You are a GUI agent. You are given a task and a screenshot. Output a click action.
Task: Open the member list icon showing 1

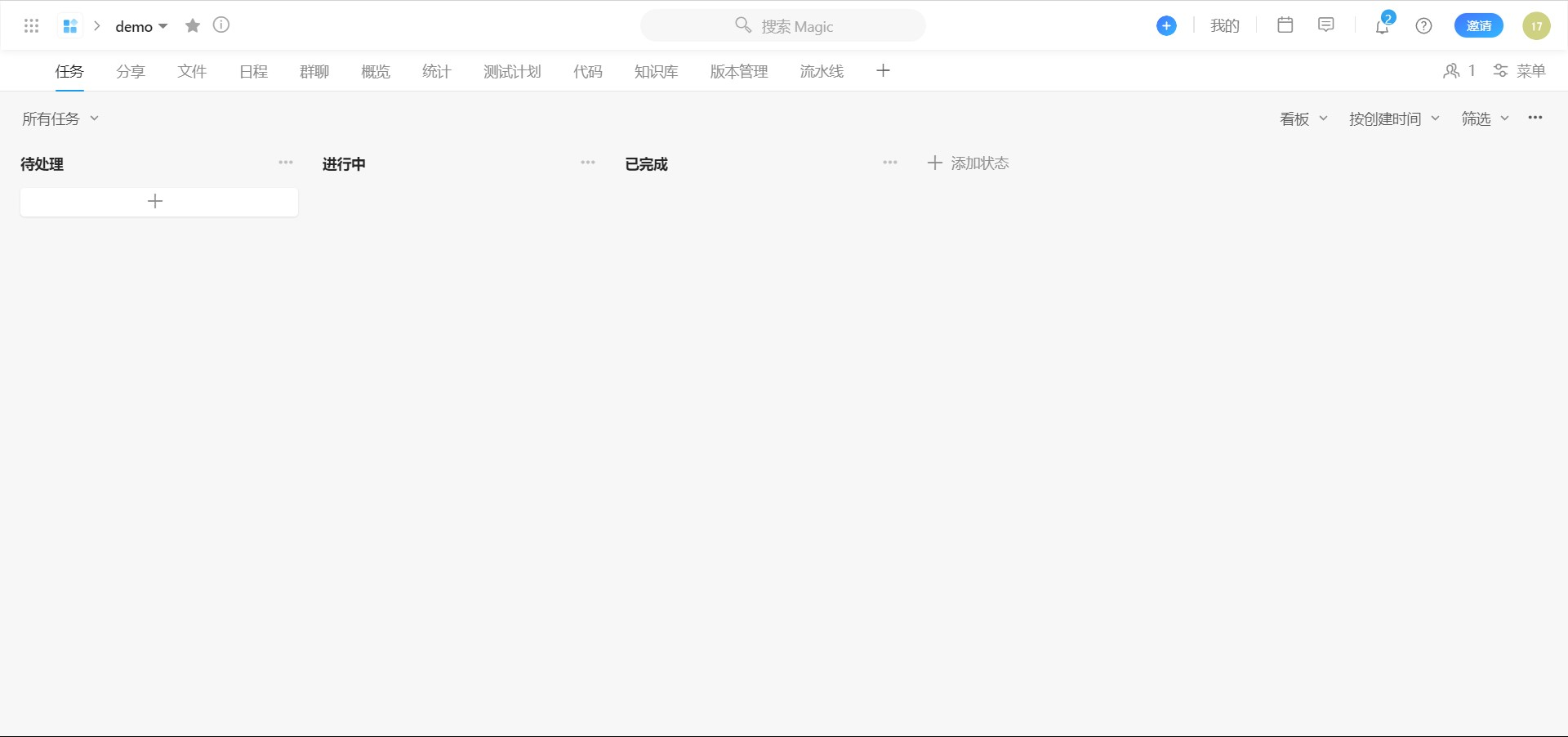pyautogui.click(x=1459, y=71)
